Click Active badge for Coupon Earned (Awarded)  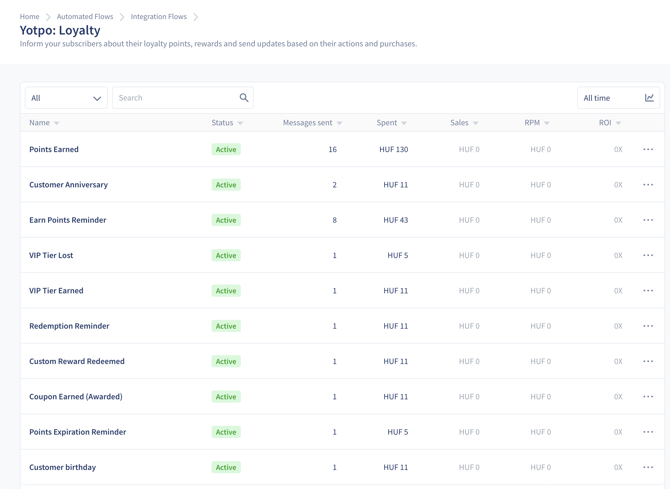(x=226, y=397)
